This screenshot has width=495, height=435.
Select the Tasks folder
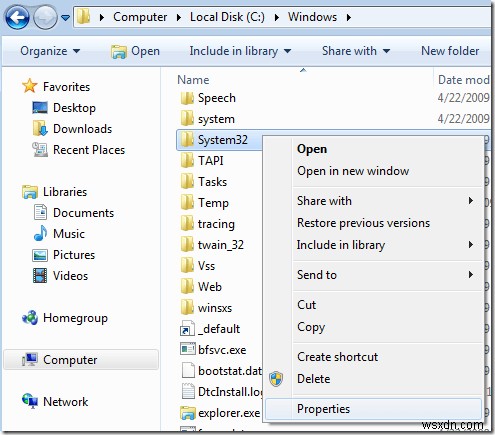[x=212, y=182]
